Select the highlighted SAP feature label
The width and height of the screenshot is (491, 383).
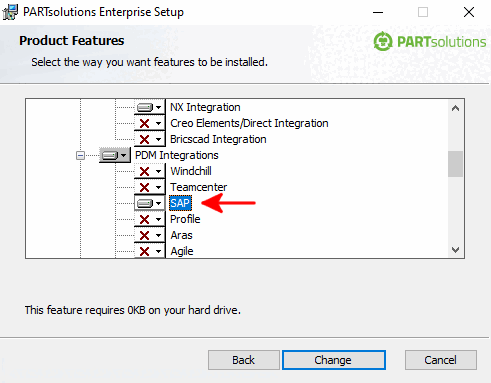pyautogui.click(x=180, y=203)
